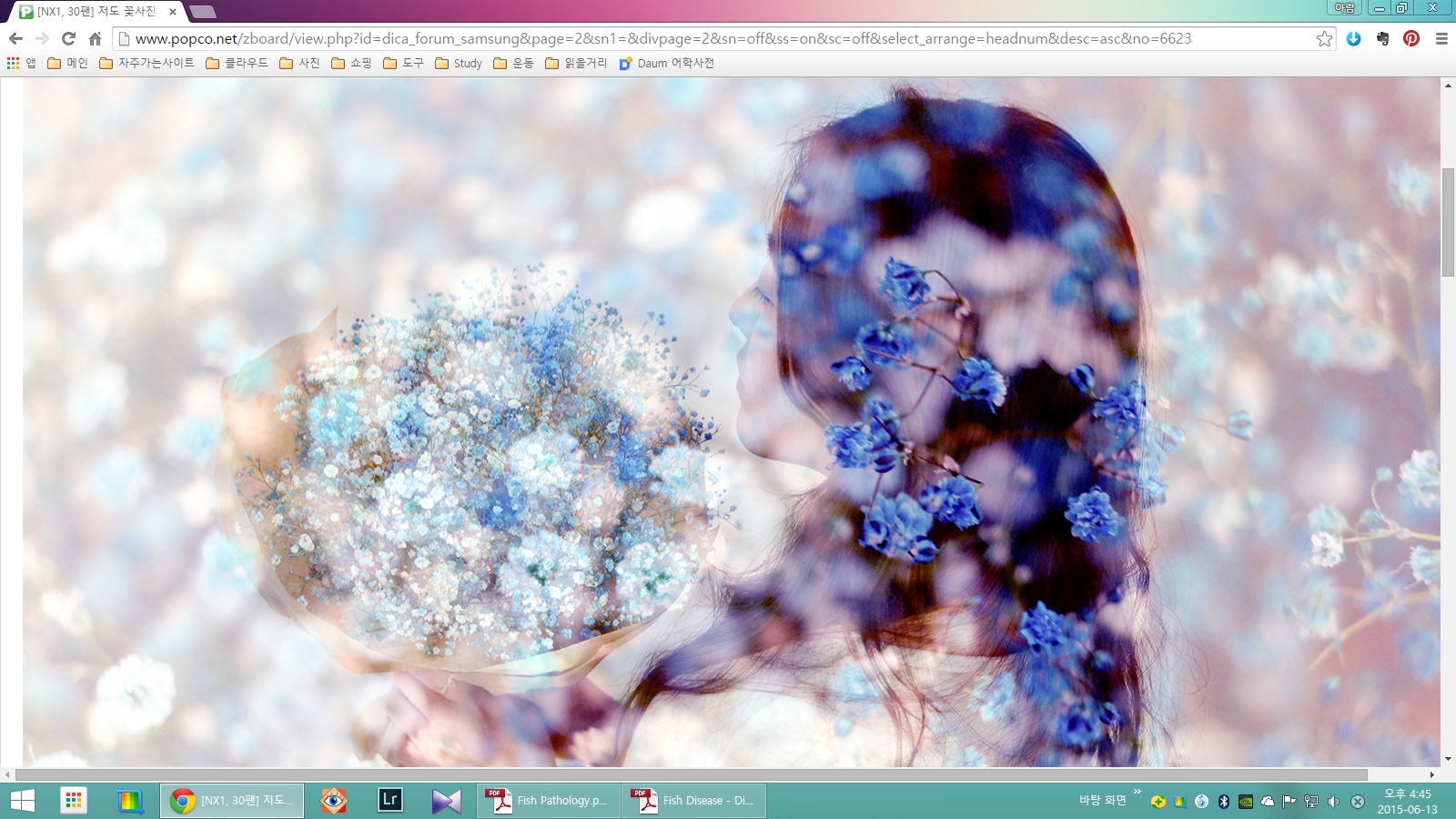Screen dimensions: 1456x819
Task: Open a new browser tab
Action: 203,12
